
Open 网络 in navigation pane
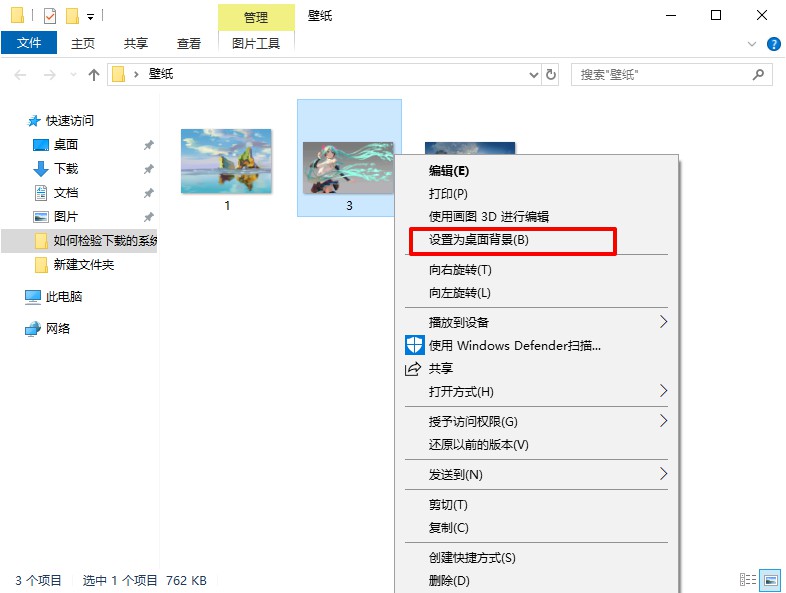tap(58, 328)
